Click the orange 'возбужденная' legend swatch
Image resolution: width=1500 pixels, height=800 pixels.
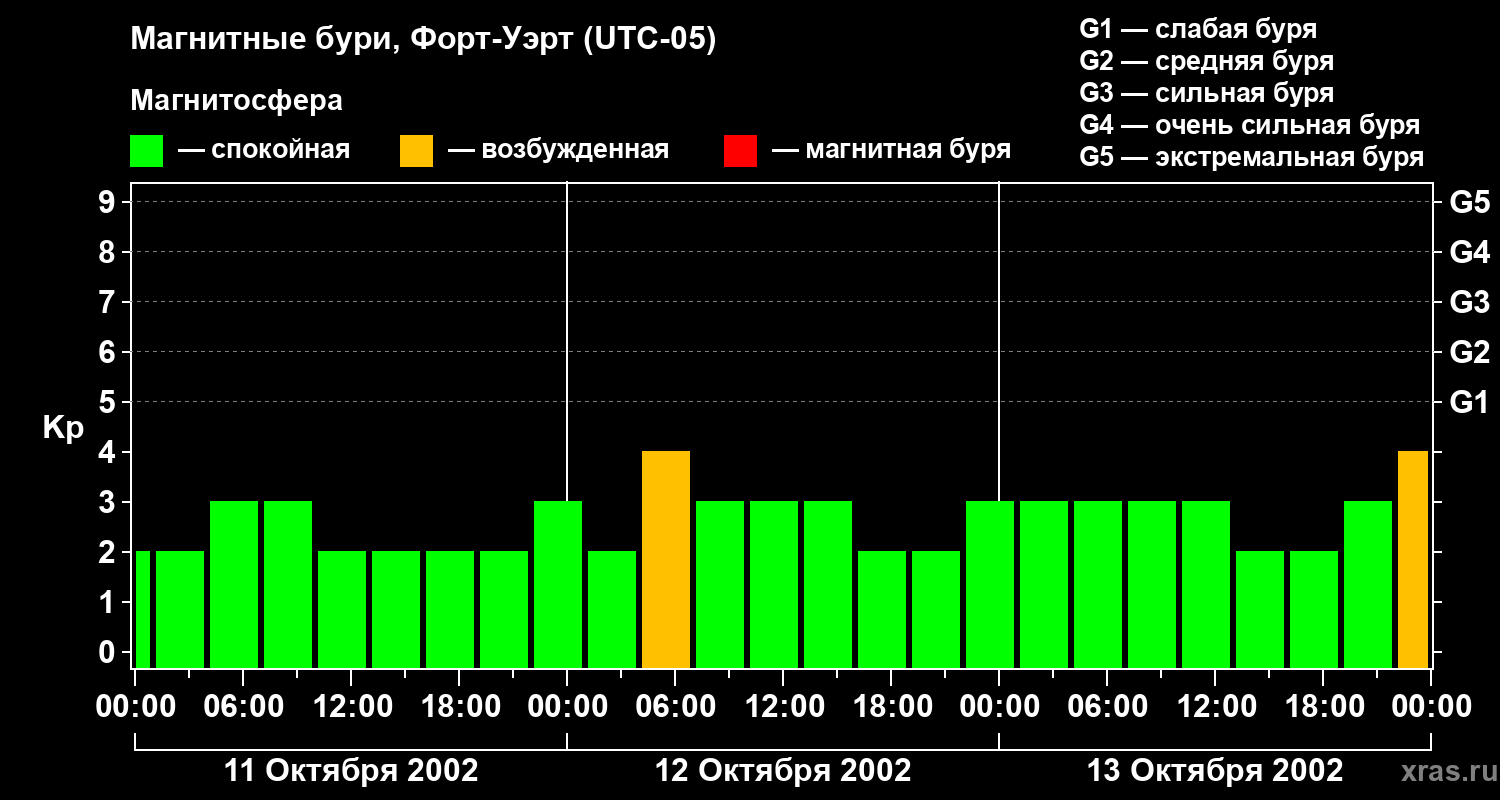(x=416, y=151)
